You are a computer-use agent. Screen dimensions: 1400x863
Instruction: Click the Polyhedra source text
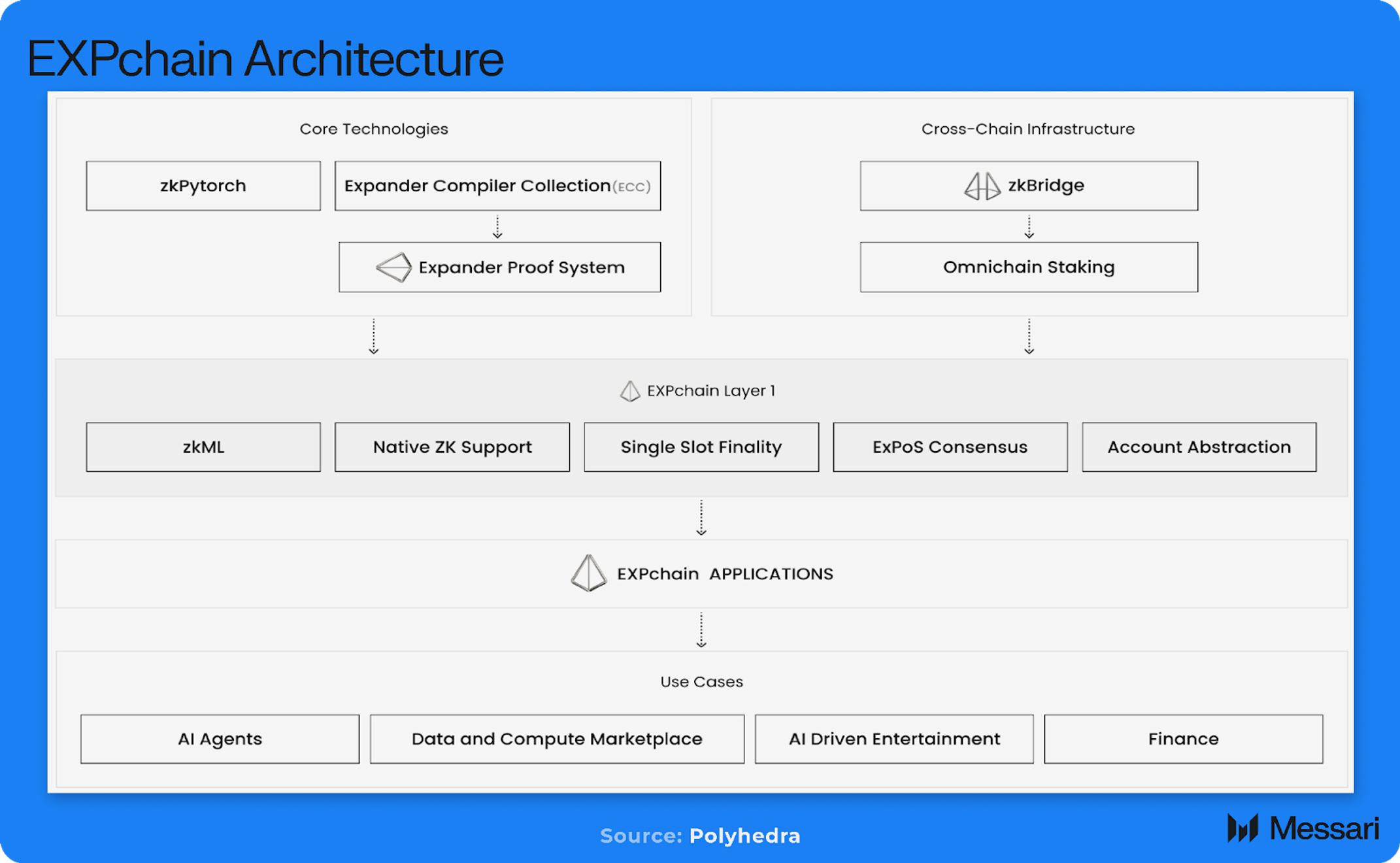(744, 836)
